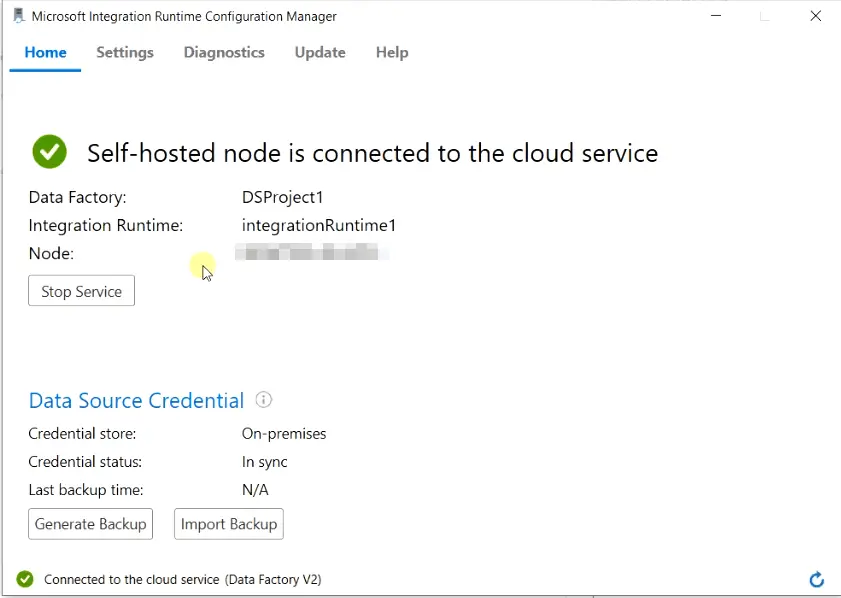841x598 pixels.
Task: Click the window title text
Action: click(x=184, y=17)
